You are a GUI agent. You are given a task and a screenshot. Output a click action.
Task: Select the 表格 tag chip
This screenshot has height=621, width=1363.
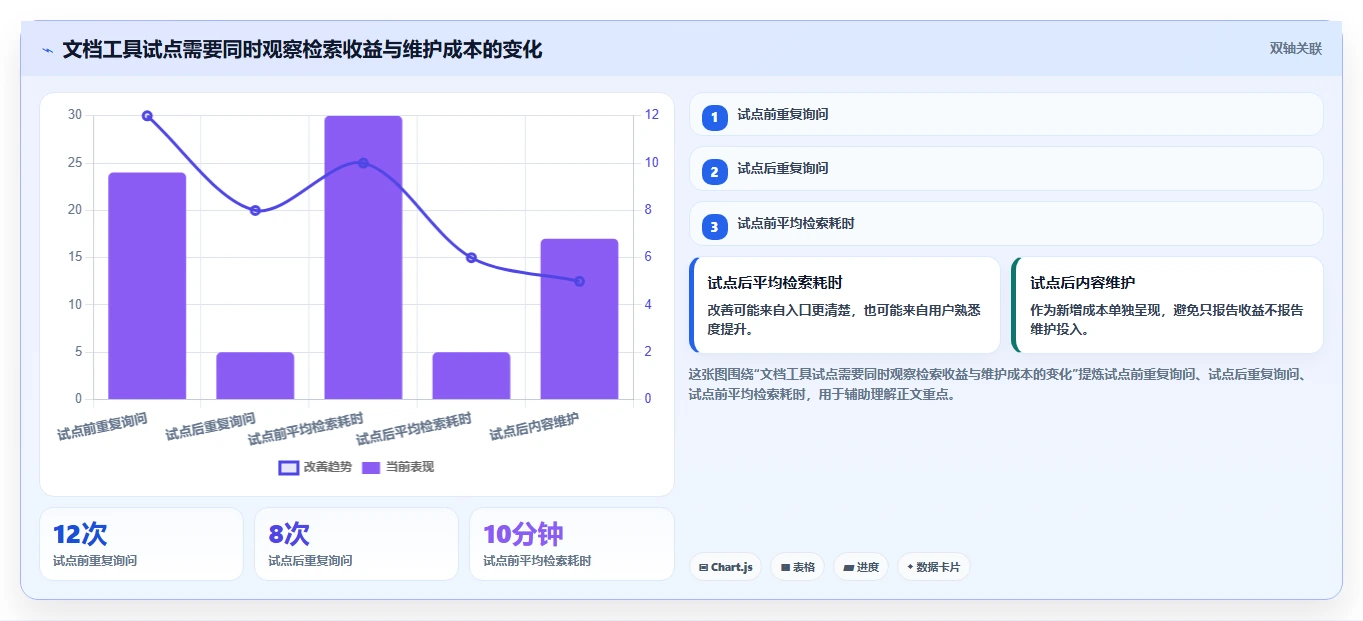click(x=797, y=567)
